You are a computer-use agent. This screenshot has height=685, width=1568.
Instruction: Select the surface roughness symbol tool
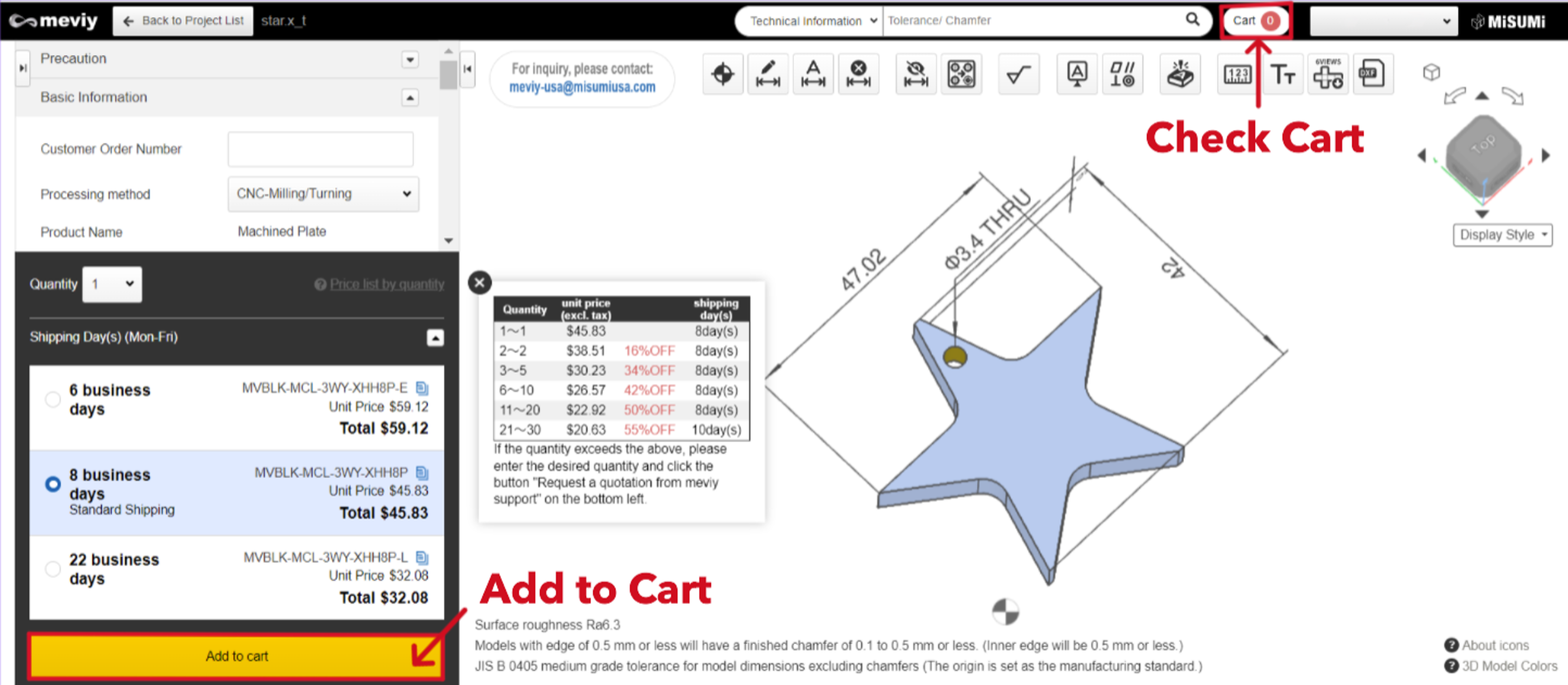1019,74
